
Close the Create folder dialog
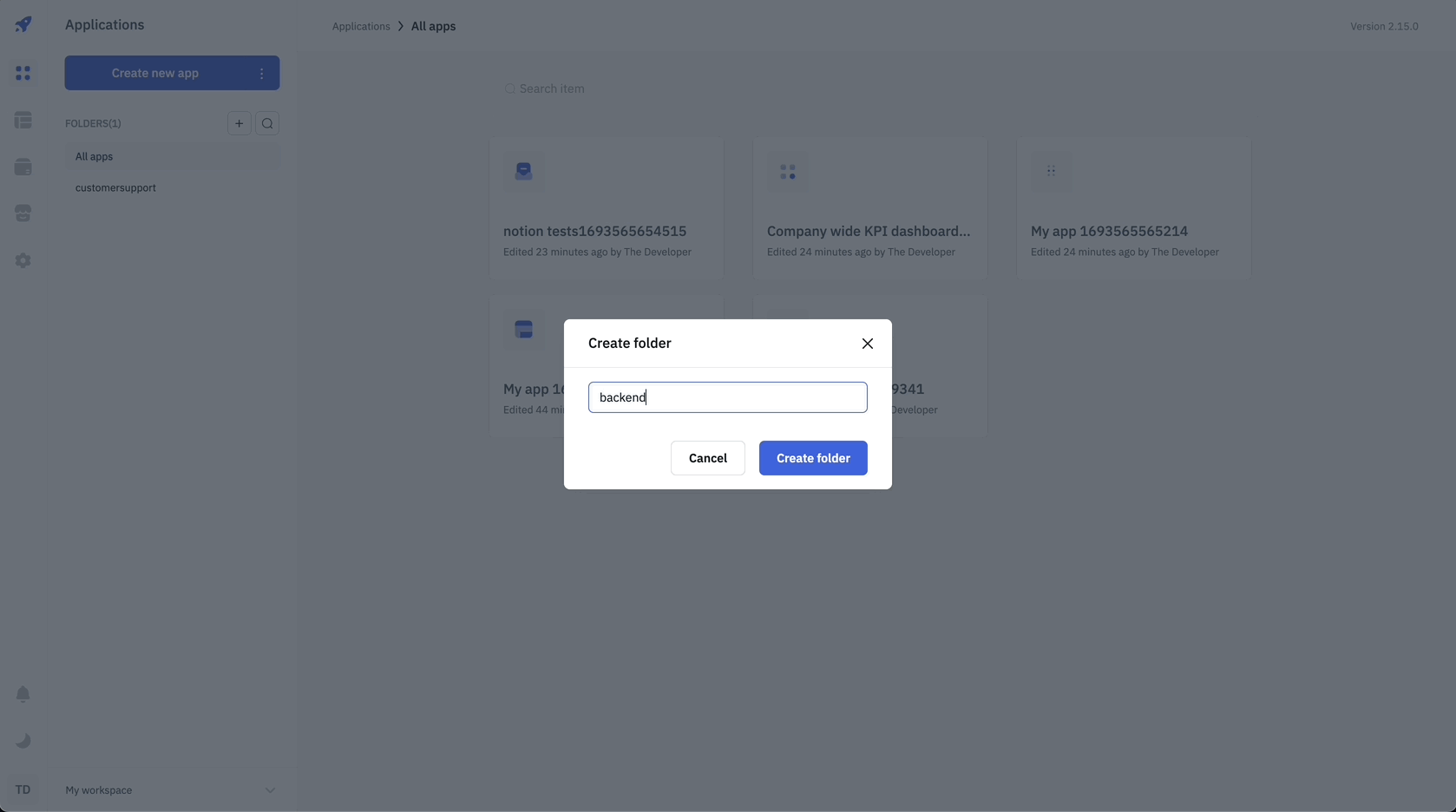(x=868, y=344)
